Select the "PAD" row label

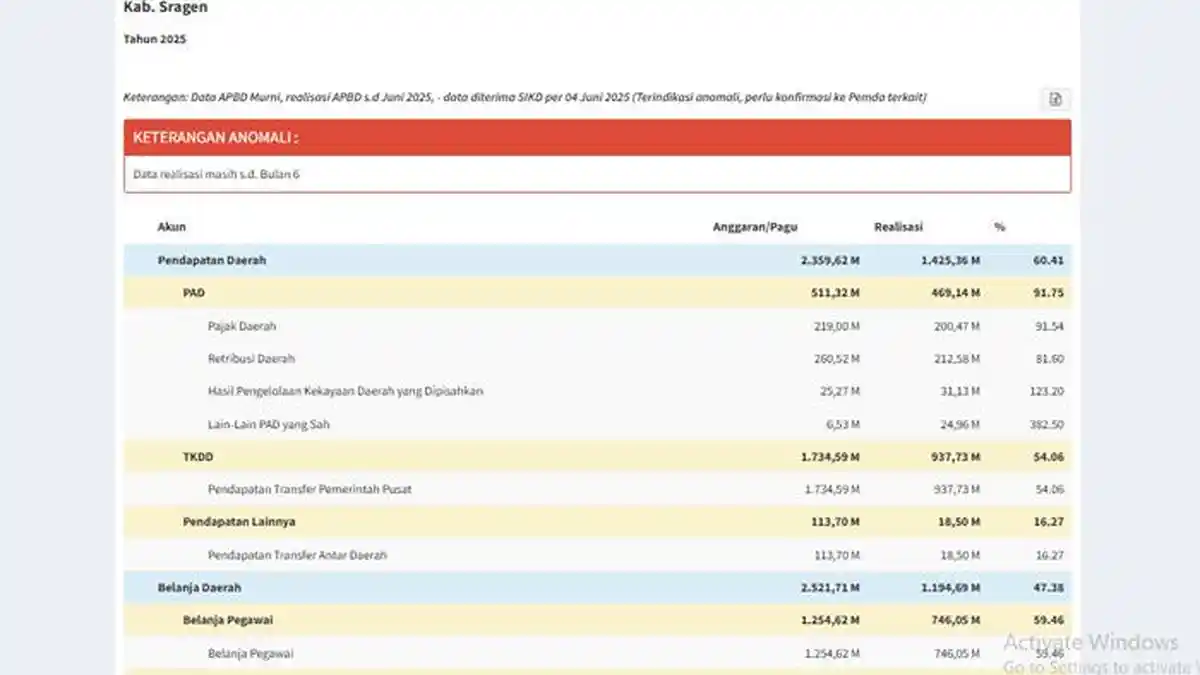[194, 293]
